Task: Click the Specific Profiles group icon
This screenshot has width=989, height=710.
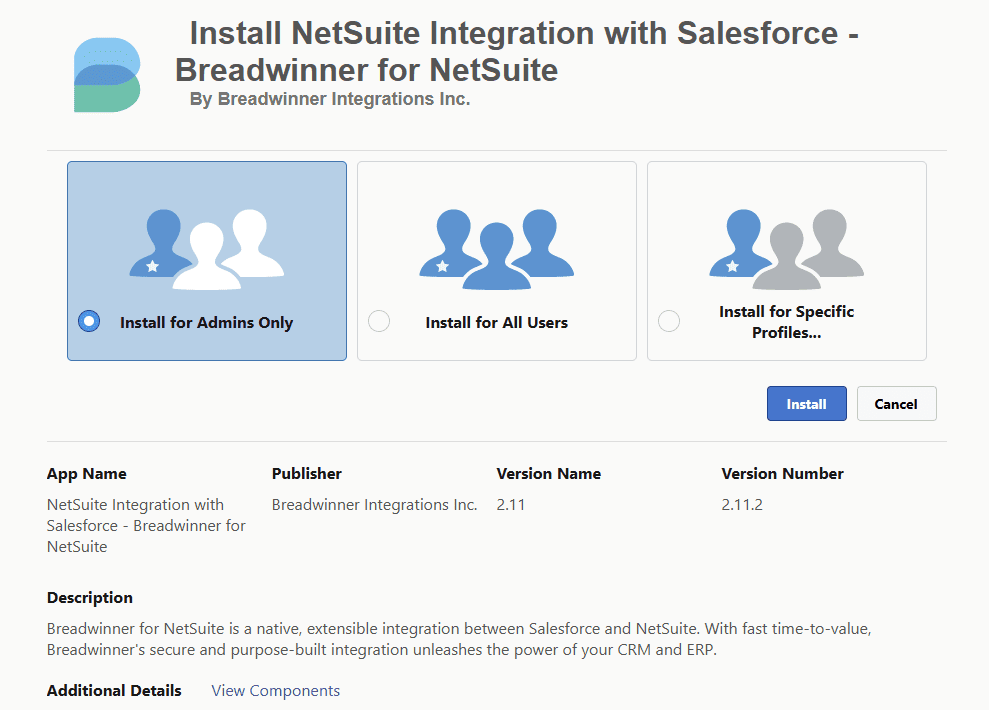Action: pos(787,250)
